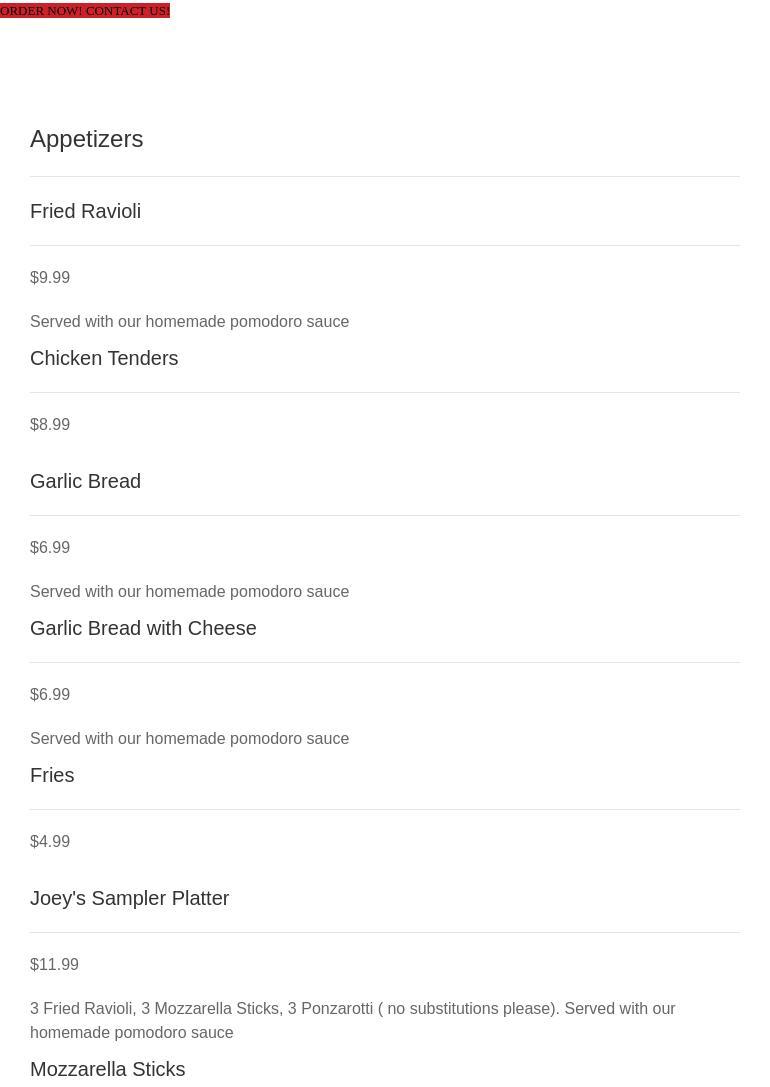This screenshot has height=1087, width=770.
Task: Click the Chicken Tenders item title
Action: click(104, 358)
